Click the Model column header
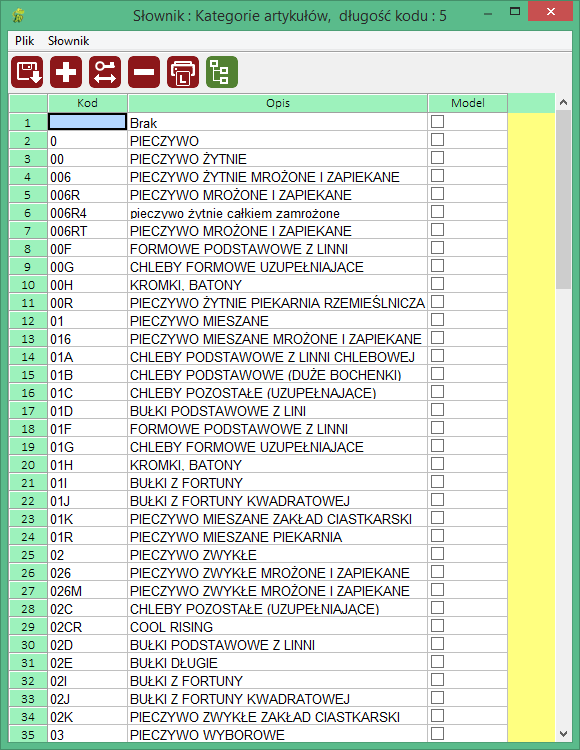The image size is (580, 750). (x=468, y=103)
